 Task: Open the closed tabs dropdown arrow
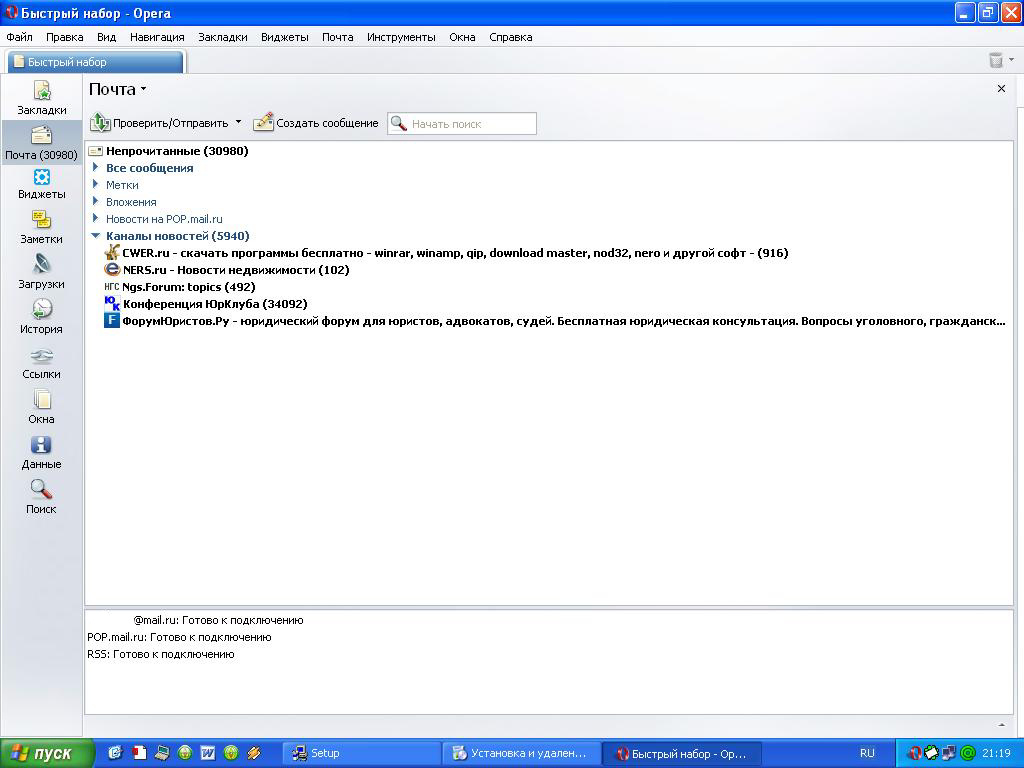click(1012, 59)
